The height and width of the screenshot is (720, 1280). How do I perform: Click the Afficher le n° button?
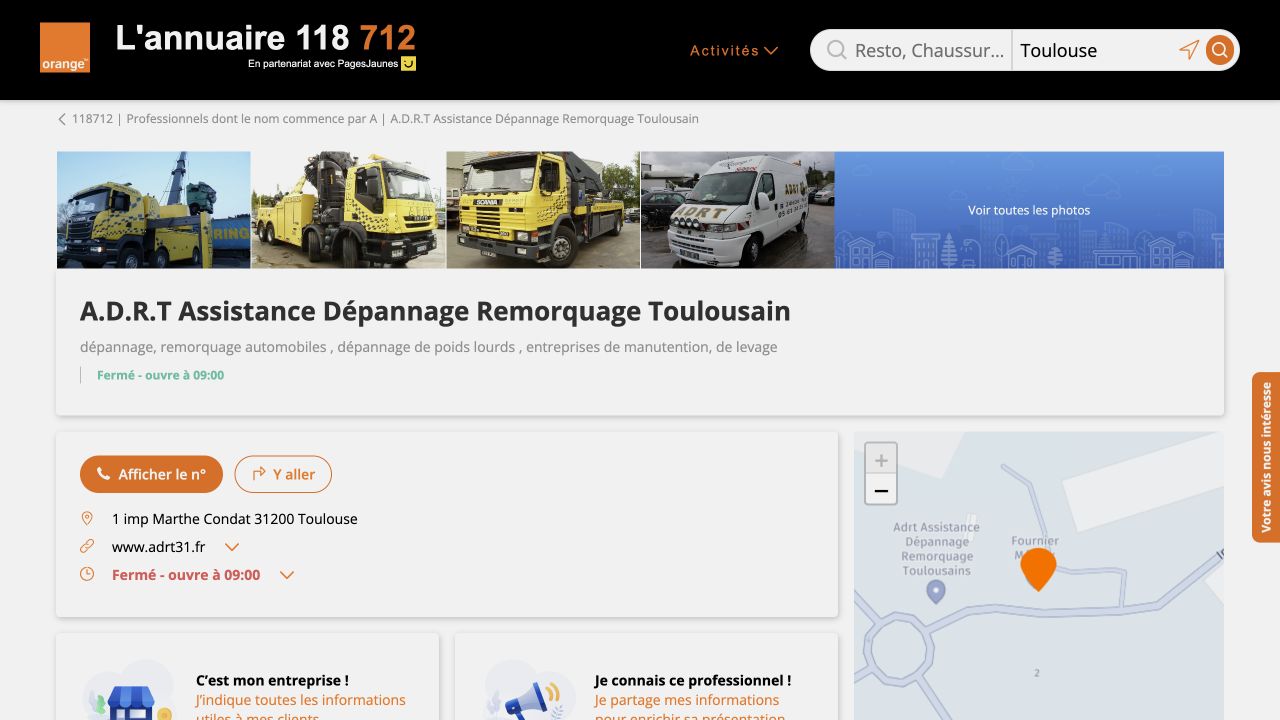[151, 474]
